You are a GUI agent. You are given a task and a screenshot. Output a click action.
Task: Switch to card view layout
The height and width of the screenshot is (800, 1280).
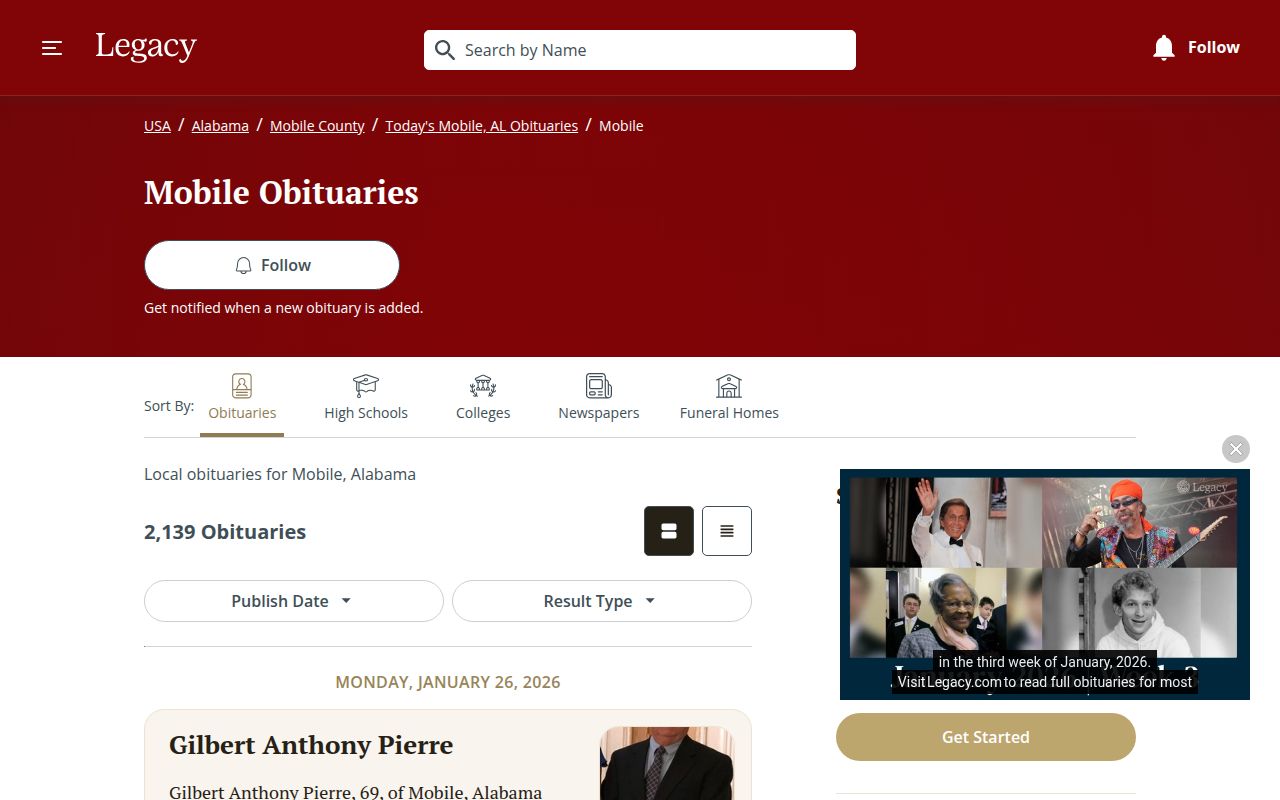(669, 531)
